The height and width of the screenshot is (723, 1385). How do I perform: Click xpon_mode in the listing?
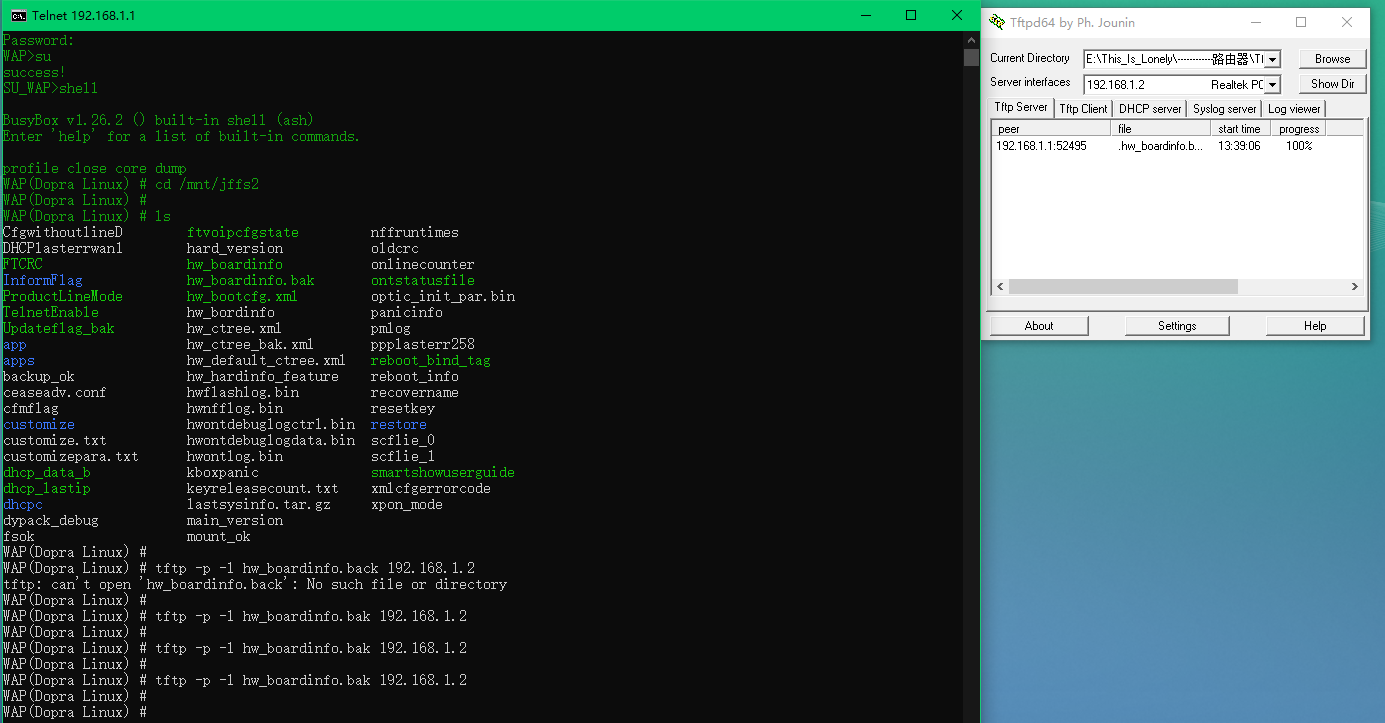tap(407, 504)
